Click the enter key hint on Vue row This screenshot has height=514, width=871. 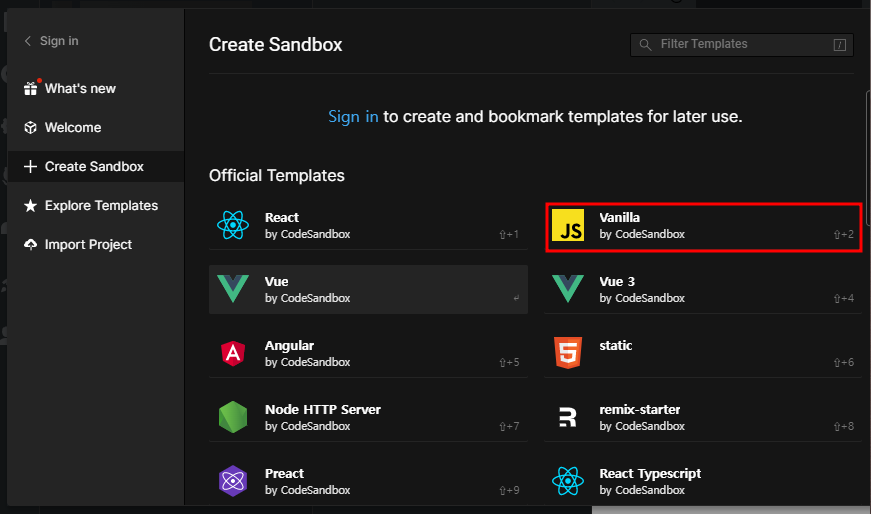point(516,298)
